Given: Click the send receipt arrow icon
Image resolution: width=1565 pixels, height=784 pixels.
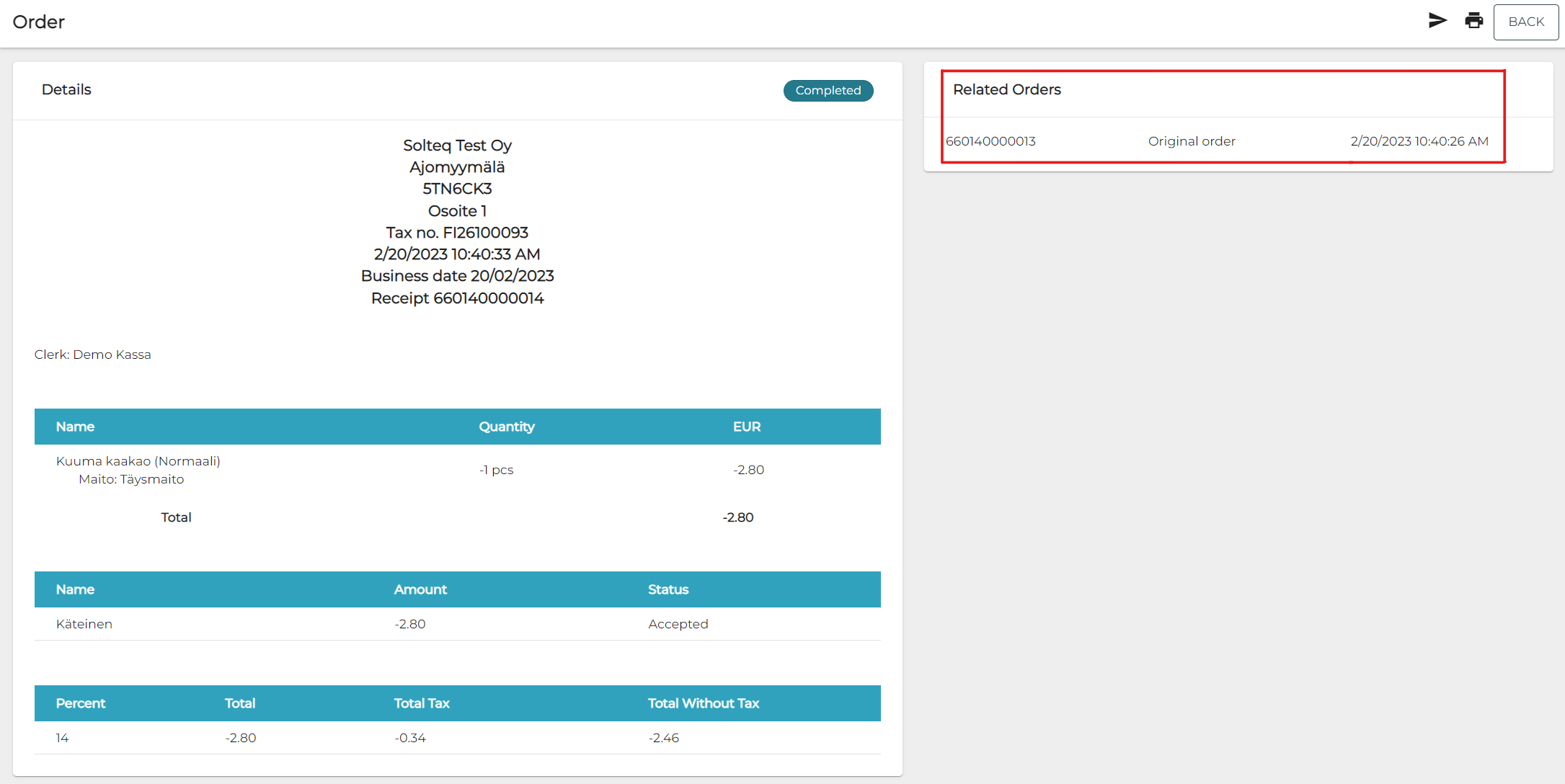Looking at the screenshot, I should pyautogui.click(x=1437, y=21).
